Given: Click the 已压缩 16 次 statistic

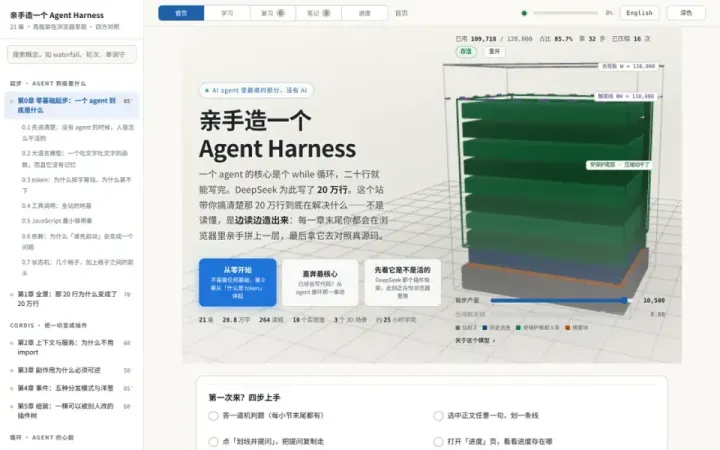Looking at the screenshot, I should 631,39.
